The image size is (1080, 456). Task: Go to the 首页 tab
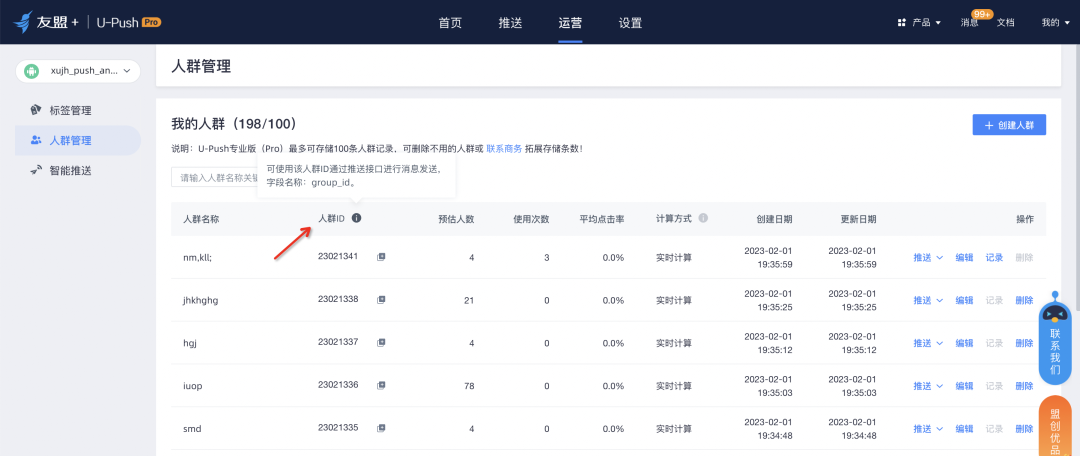[x=450, y=23]
